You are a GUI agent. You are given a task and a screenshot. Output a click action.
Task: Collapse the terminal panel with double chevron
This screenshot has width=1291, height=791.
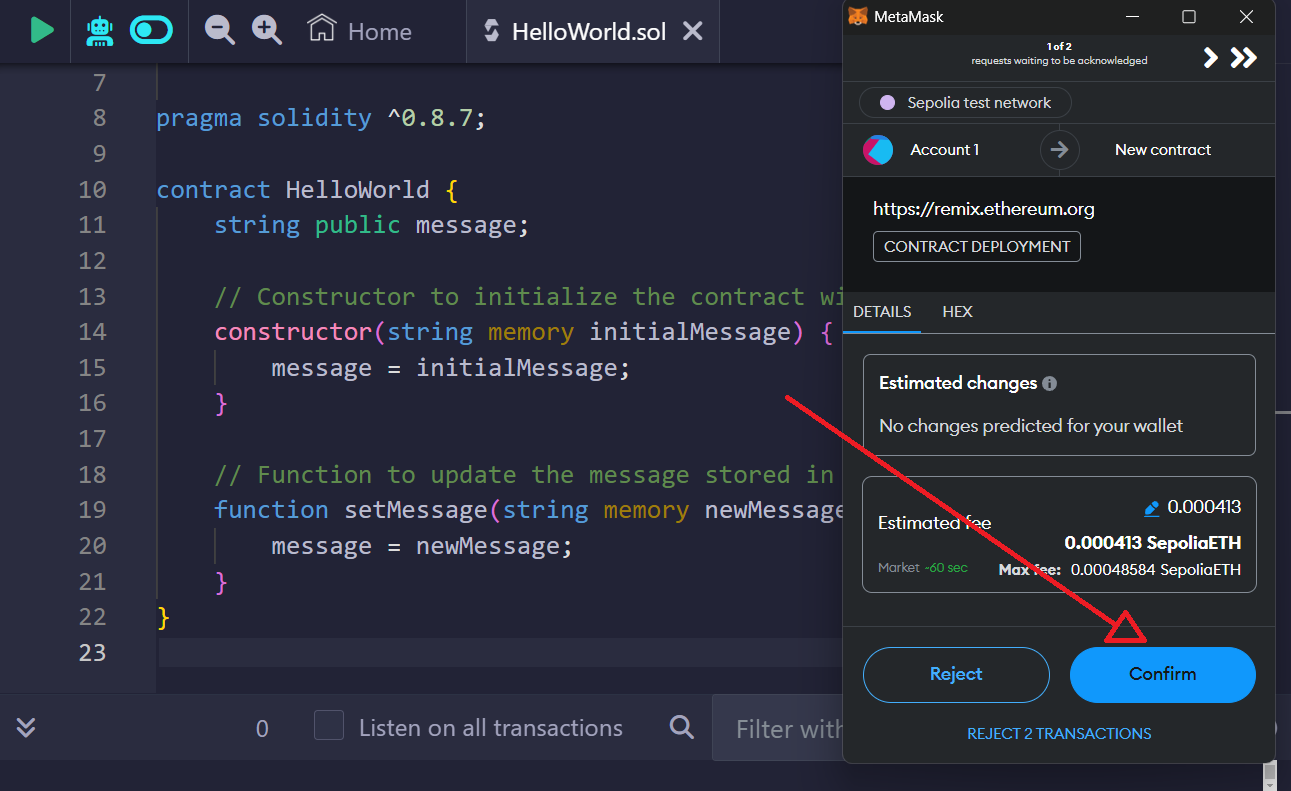pos(27,727)
